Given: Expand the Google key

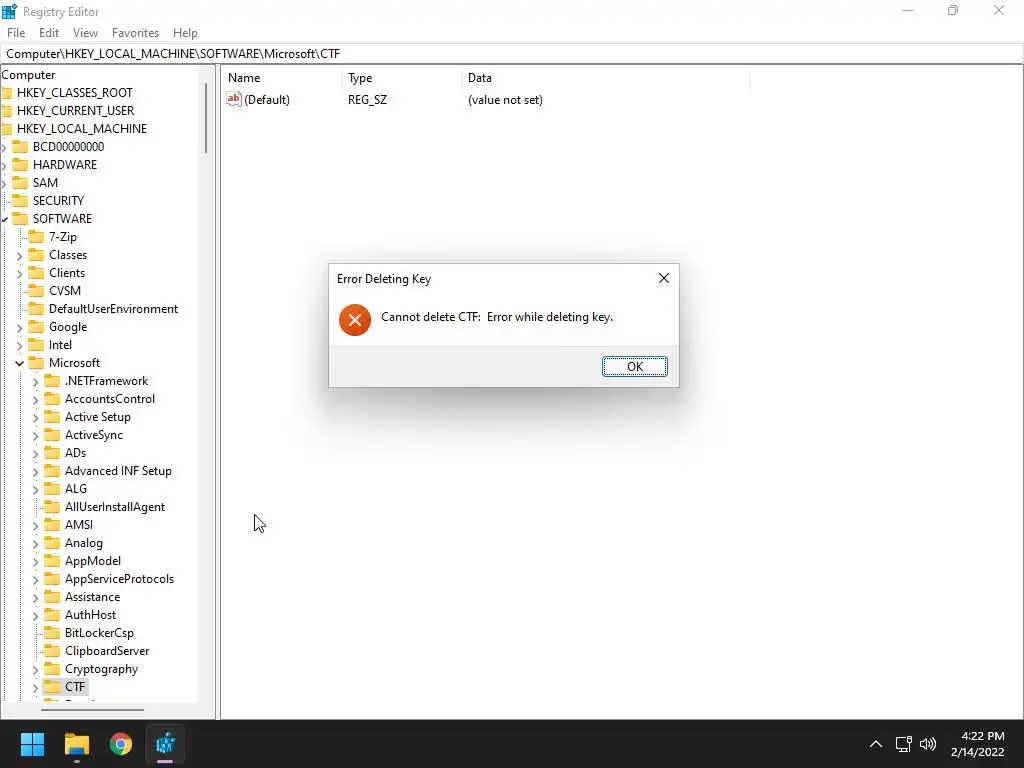Looking at the screenshot, I should tap(20, 327).
